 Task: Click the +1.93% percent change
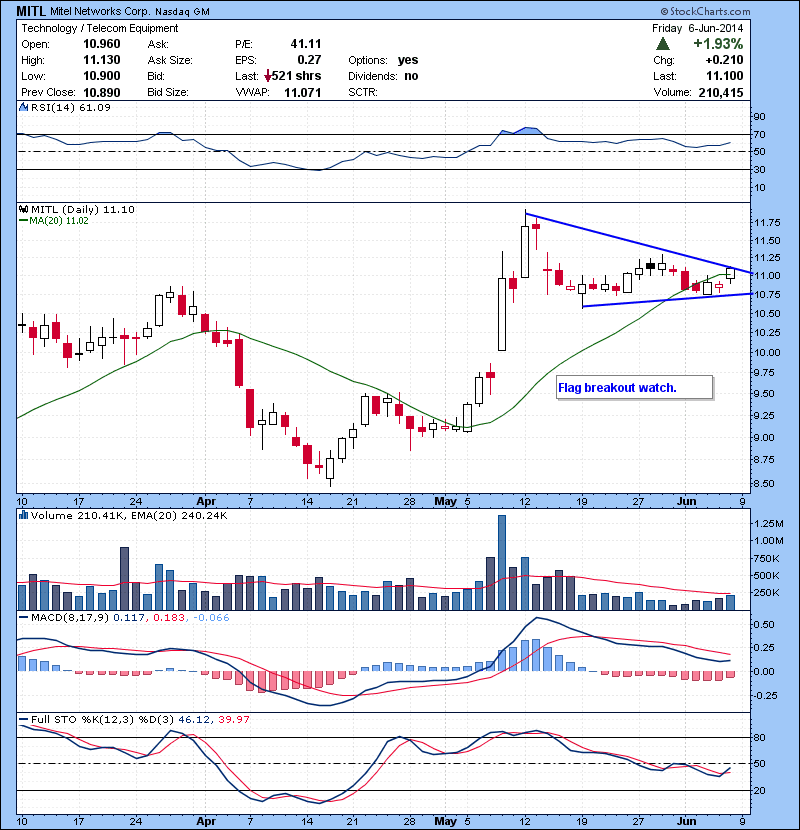coord(718,43)
